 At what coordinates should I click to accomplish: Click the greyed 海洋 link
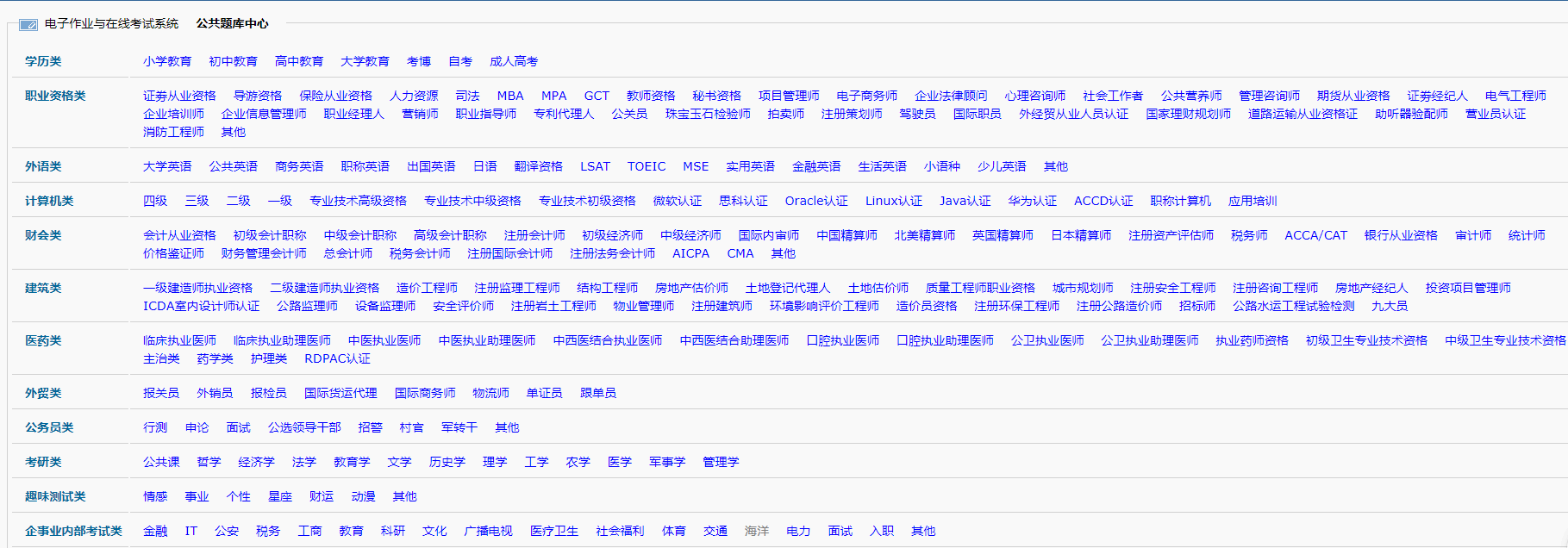[757, 531]
